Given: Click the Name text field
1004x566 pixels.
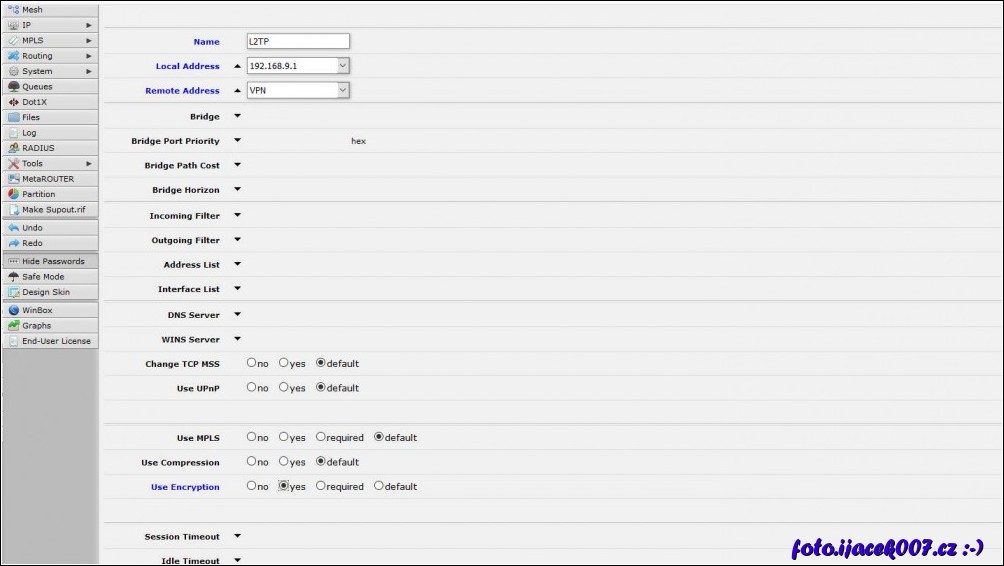Looking at the screenshot, I should click(298, 41).
